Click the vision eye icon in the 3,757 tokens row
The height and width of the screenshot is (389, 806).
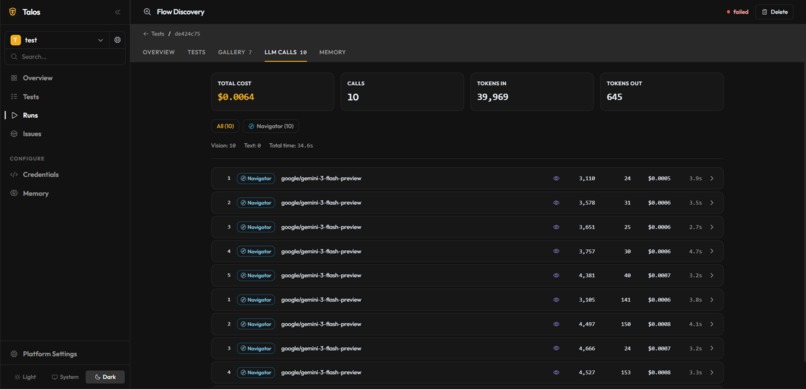[556, 251]
